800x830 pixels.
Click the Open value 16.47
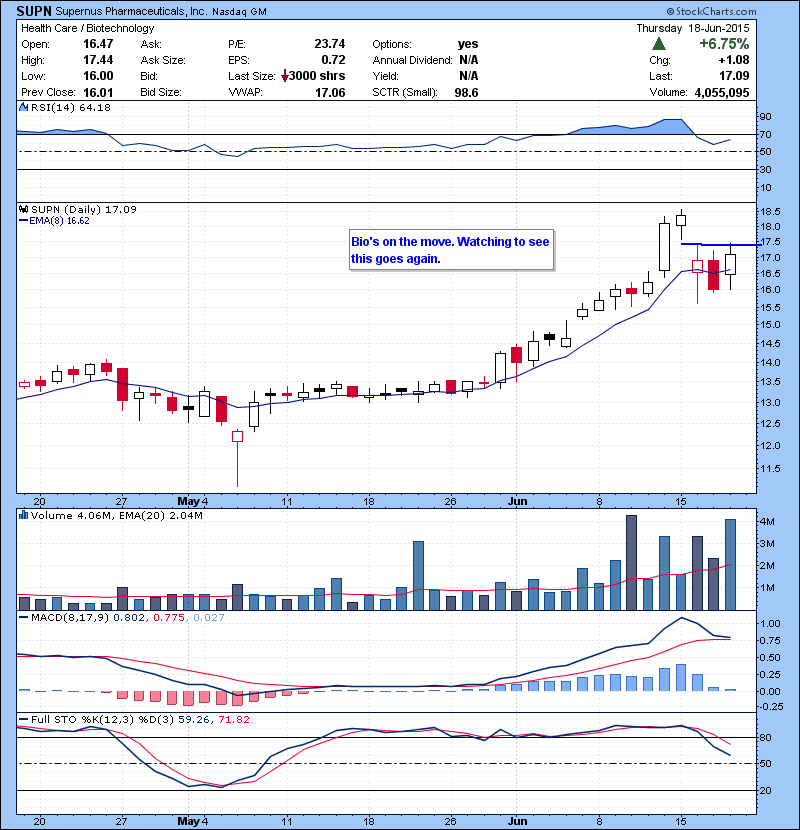click(98, 44)
